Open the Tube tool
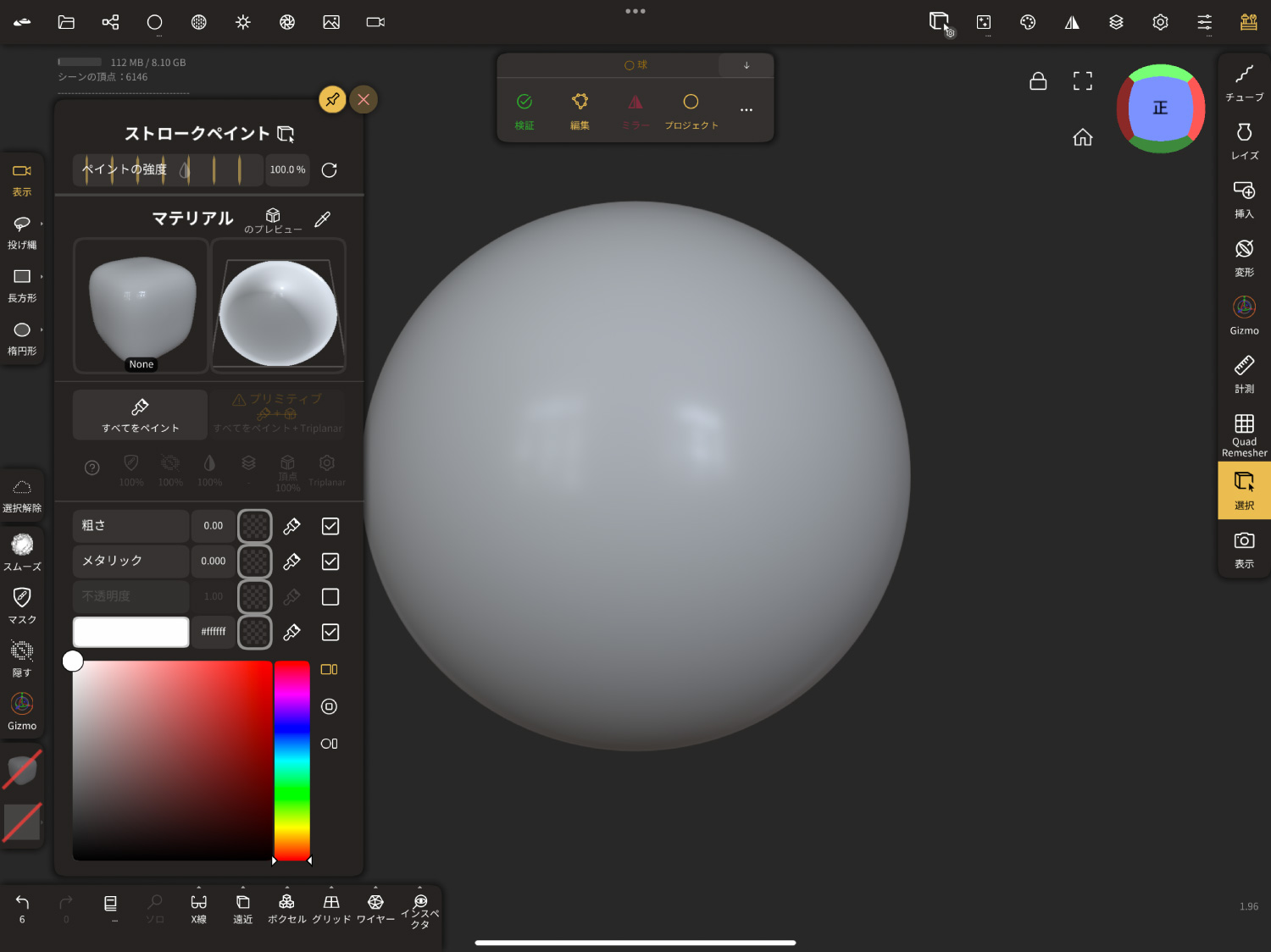1271x952 pixels. tap(1243, 83)
